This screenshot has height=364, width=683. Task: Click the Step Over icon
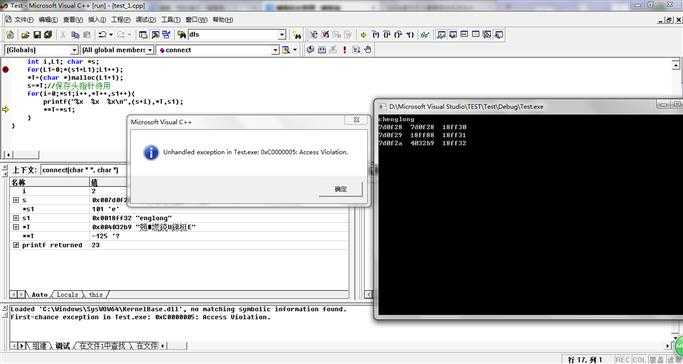(x=387, y=34)
